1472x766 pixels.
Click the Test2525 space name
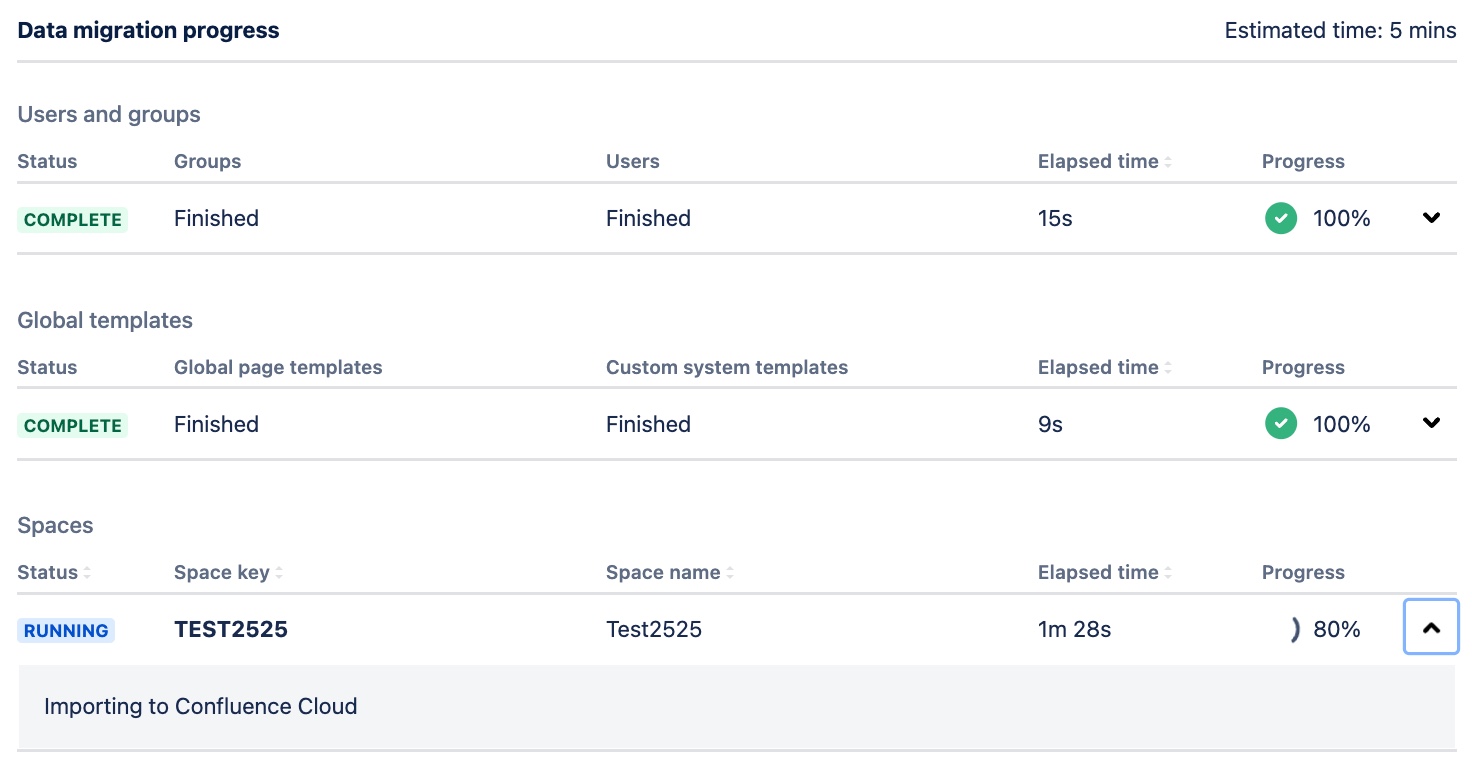click(654, 629)
